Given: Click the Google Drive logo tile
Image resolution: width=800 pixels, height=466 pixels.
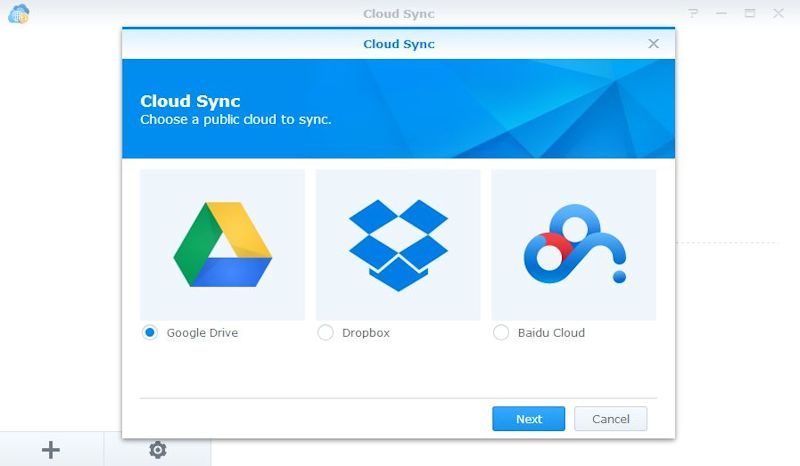Looking at the screenshot, I should [222, 245].
